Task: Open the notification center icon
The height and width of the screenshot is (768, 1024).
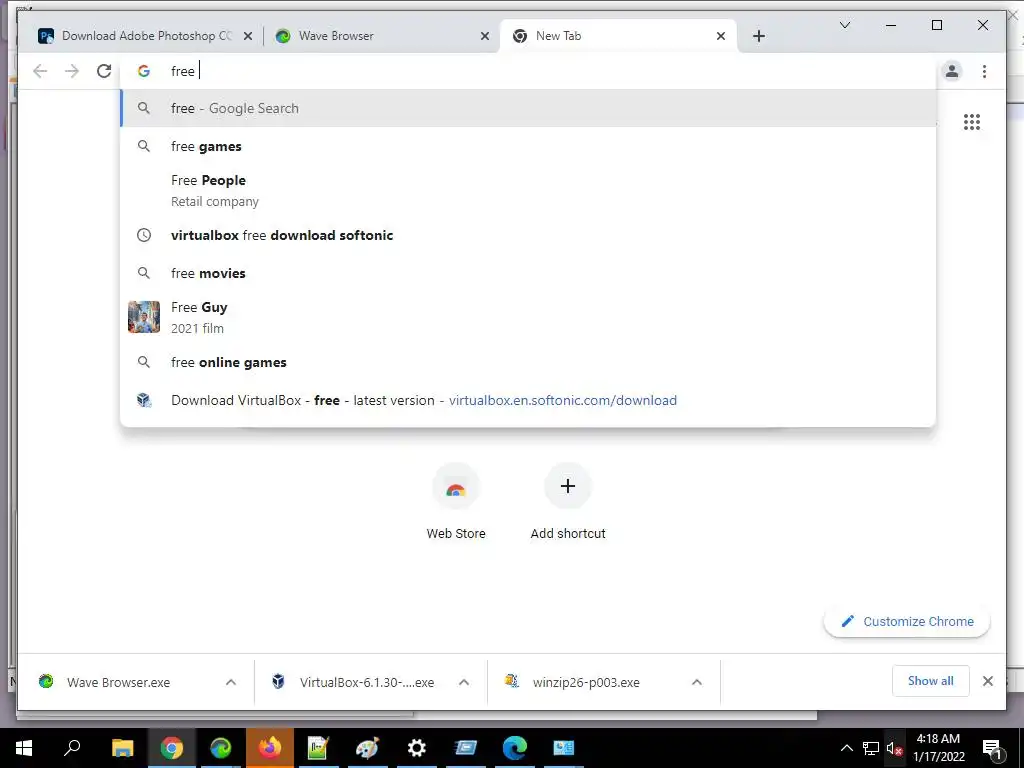Action: (x=992, y=748)
